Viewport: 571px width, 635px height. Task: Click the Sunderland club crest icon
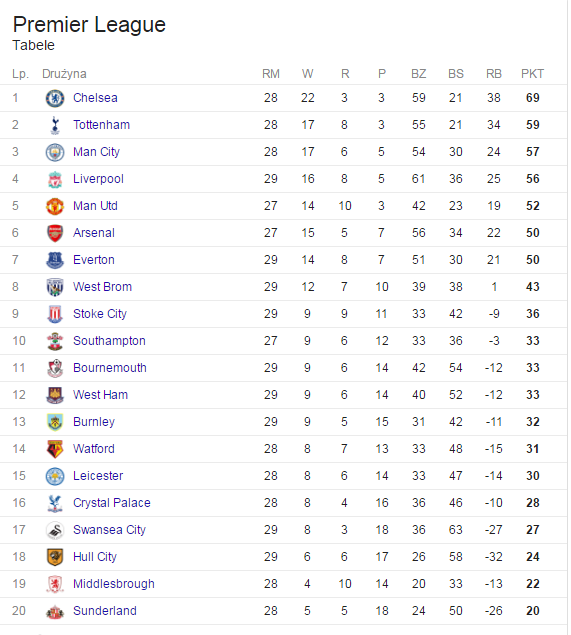pos(55,612)
